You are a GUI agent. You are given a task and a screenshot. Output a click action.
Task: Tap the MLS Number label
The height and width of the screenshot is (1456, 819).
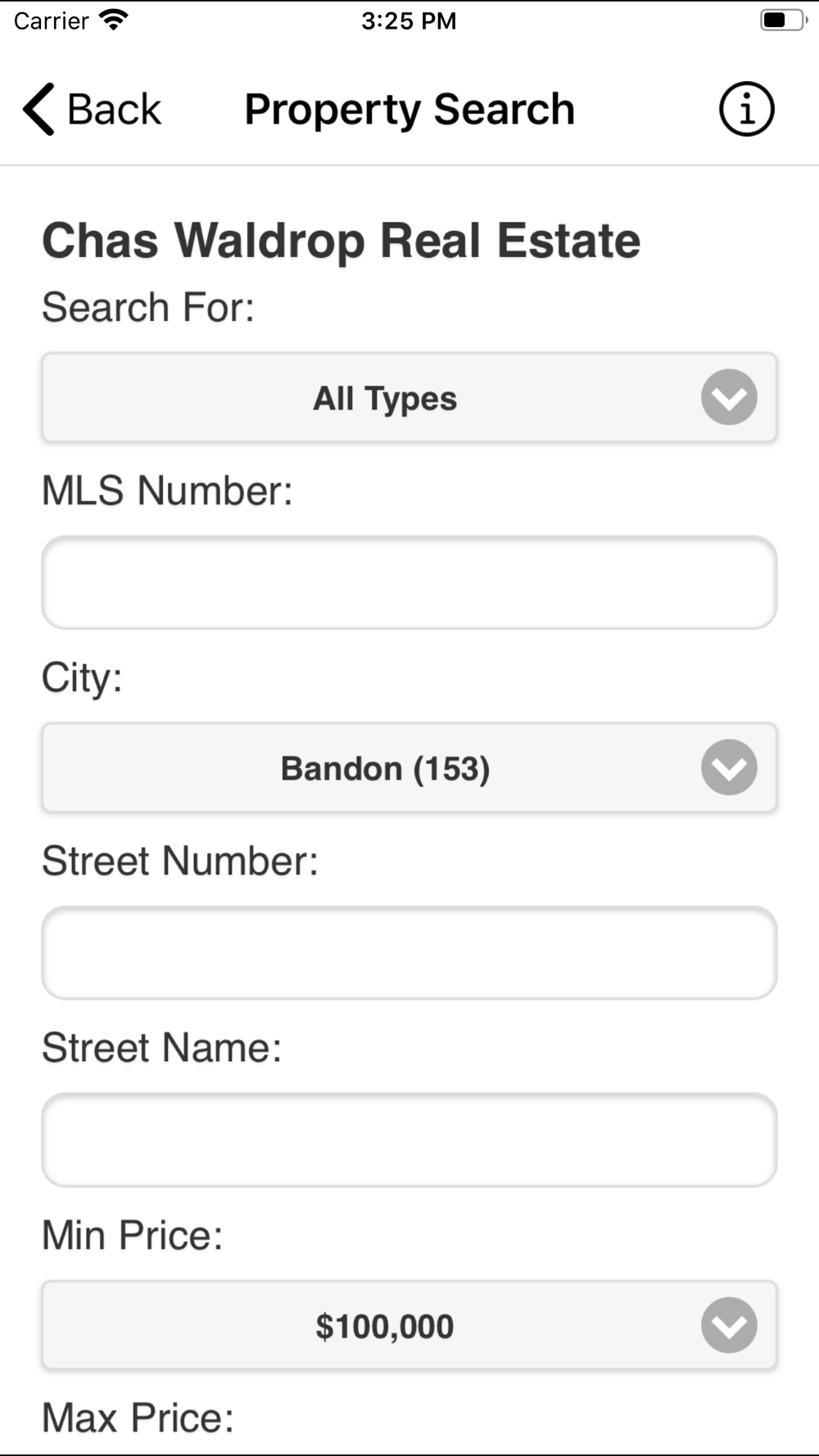tap(167, 491)
